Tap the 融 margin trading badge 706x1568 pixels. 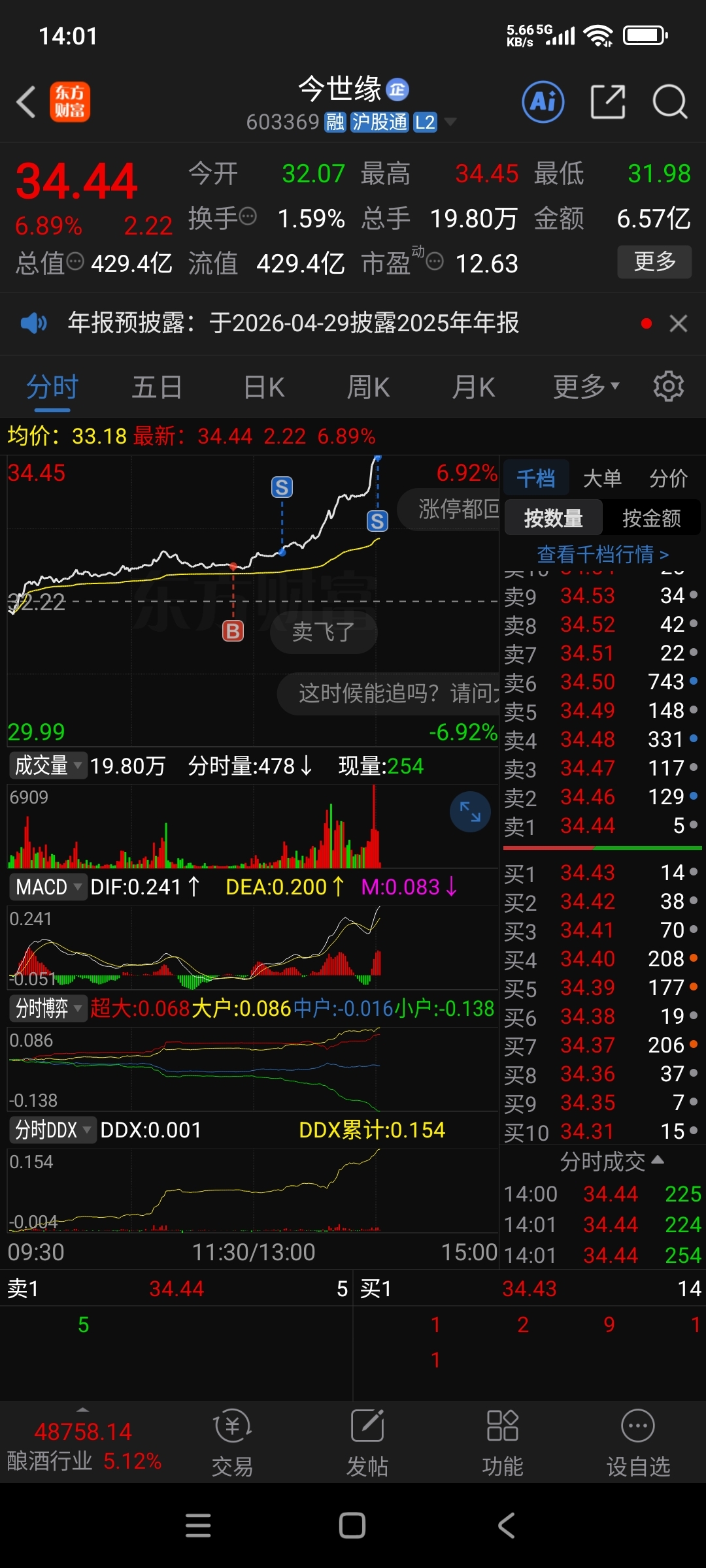pos(335,122)
